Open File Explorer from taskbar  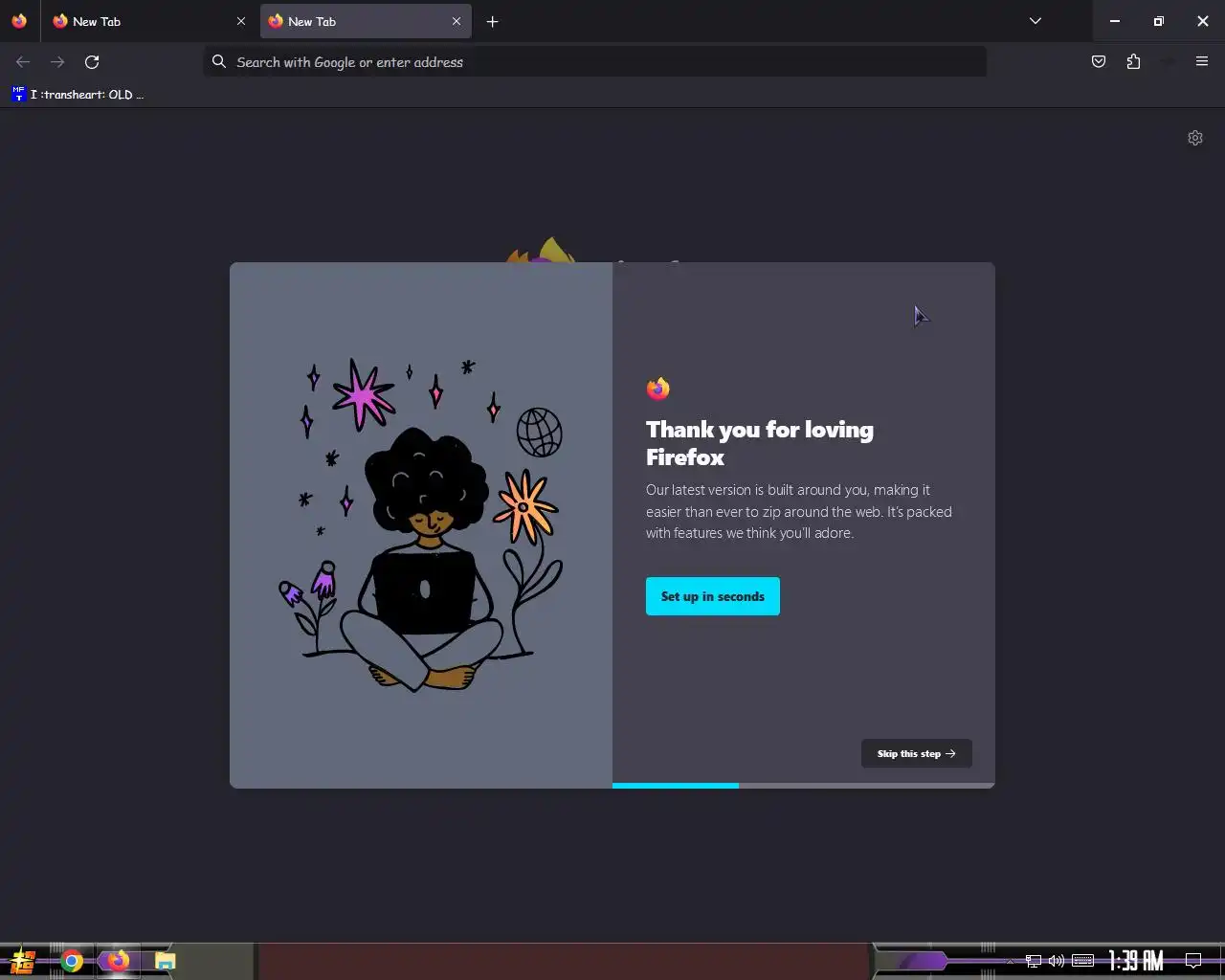click(166, 961)
